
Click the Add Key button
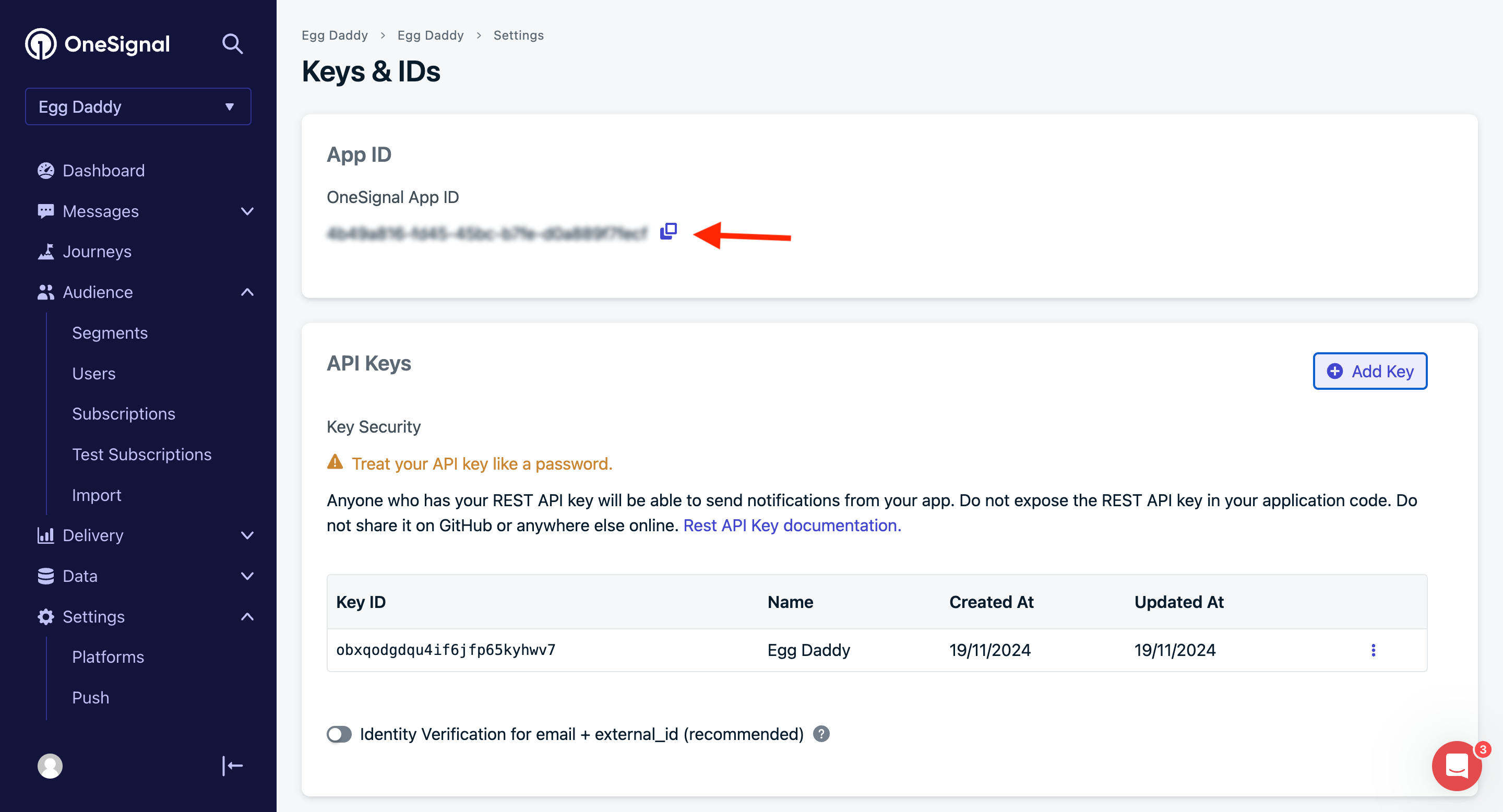pos(1370,371)
